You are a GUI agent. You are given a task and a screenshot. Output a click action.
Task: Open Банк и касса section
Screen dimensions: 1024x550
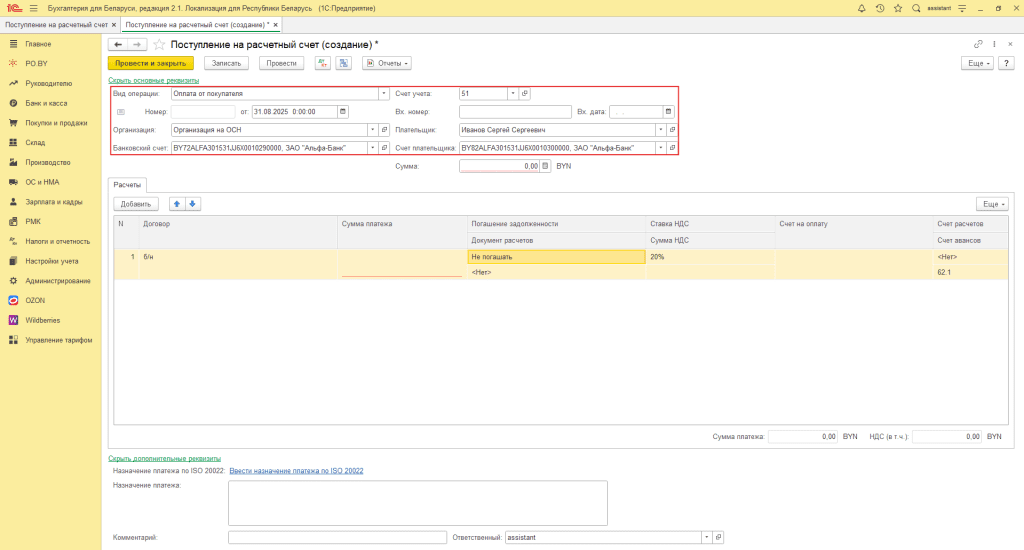pyautogui.click(x=46, y=103)
